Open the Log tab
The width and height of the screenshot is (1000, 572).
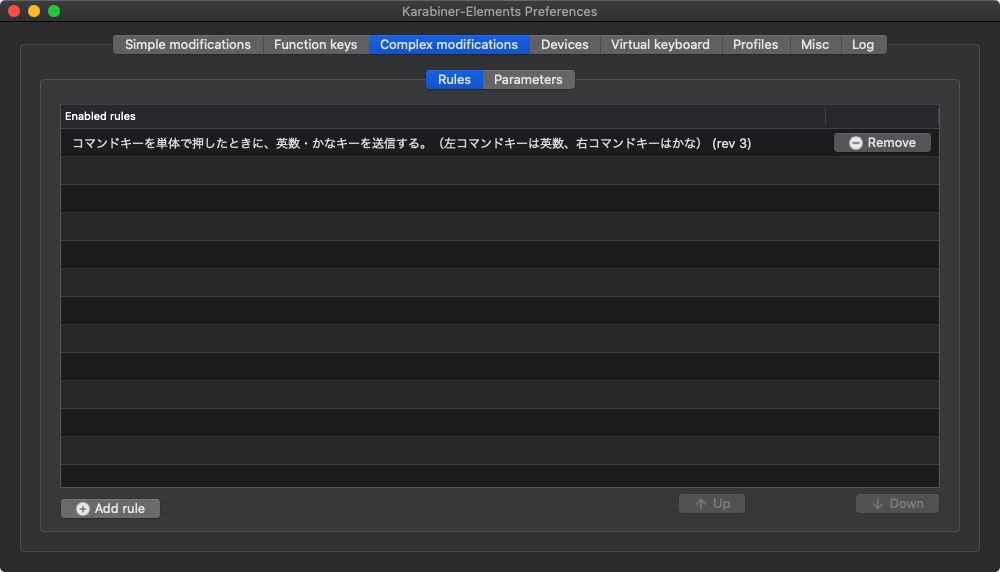pyautogui.click(x=864, y=45)
